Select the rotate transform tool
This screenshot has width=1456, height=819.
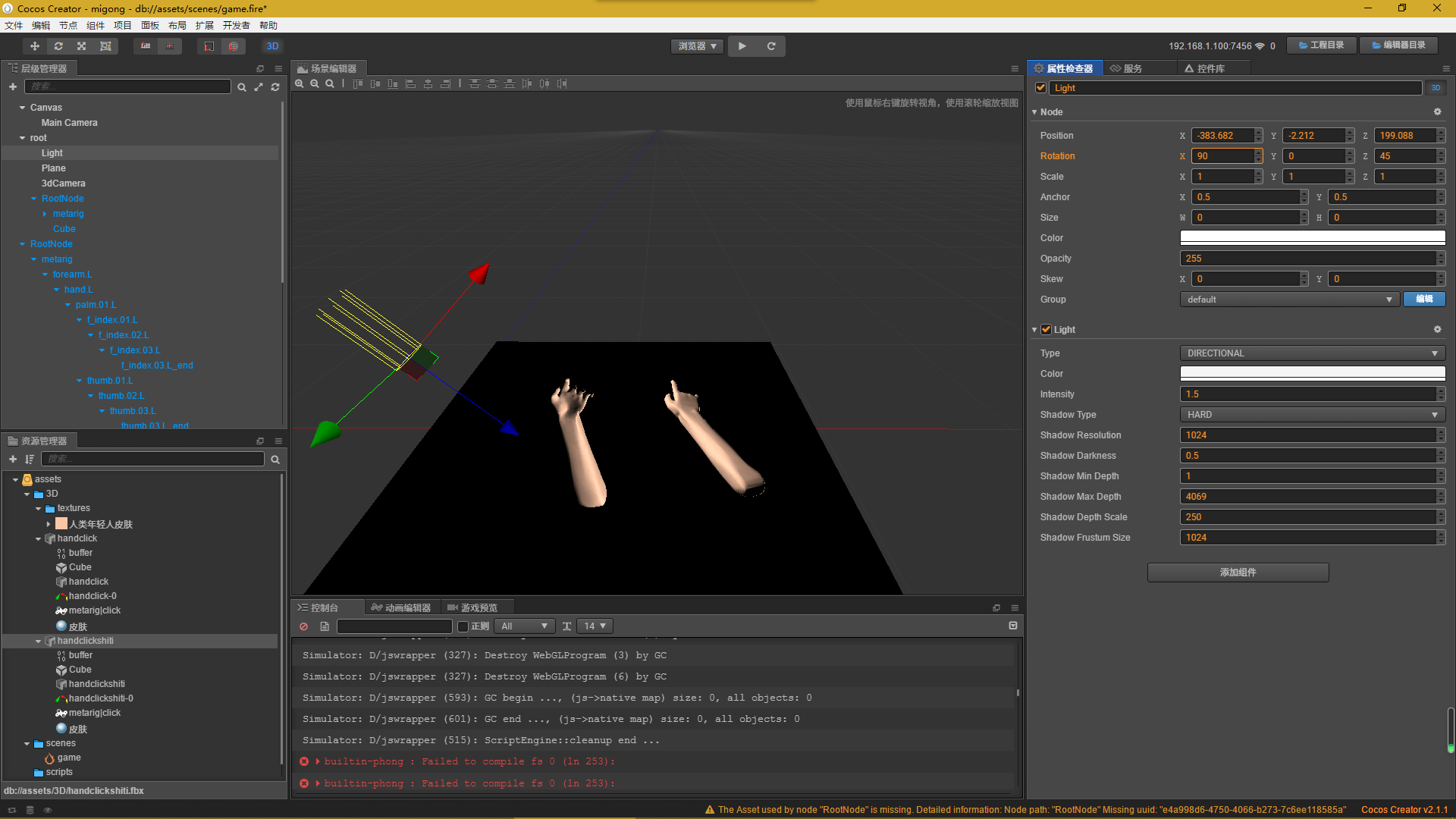[x=58, y=46]
